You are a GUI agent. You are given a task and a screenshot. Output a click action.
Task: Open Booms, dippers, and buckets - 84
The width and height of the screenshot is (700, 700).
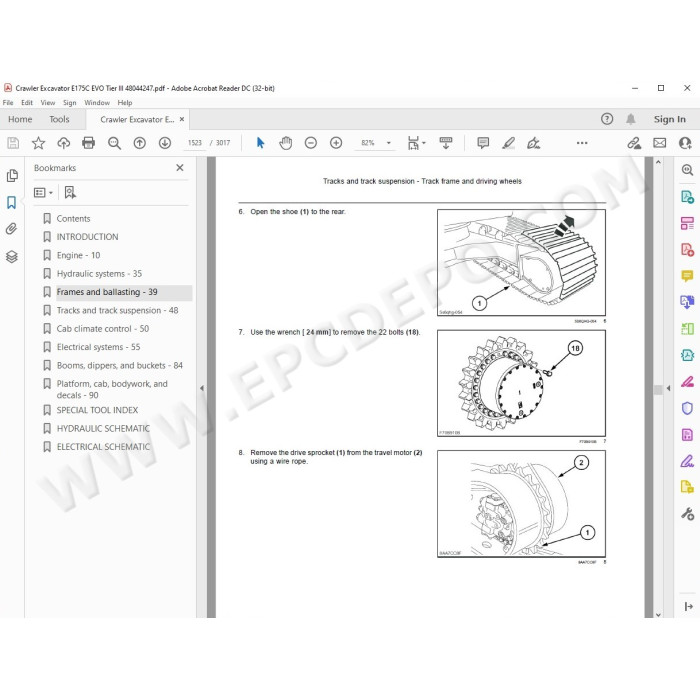(120, 365)
